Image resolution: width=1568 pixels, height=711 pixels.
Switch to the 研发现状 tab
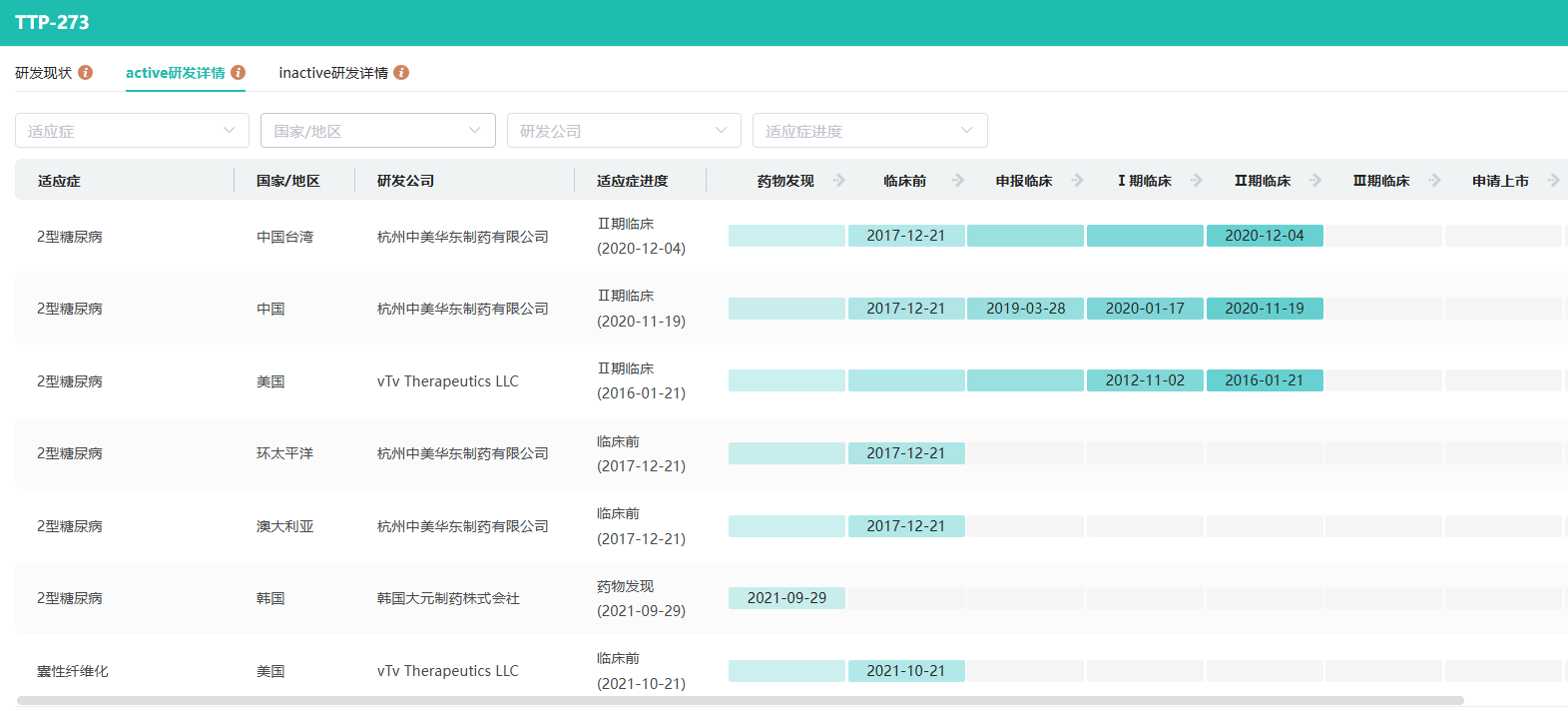[44, 73]
